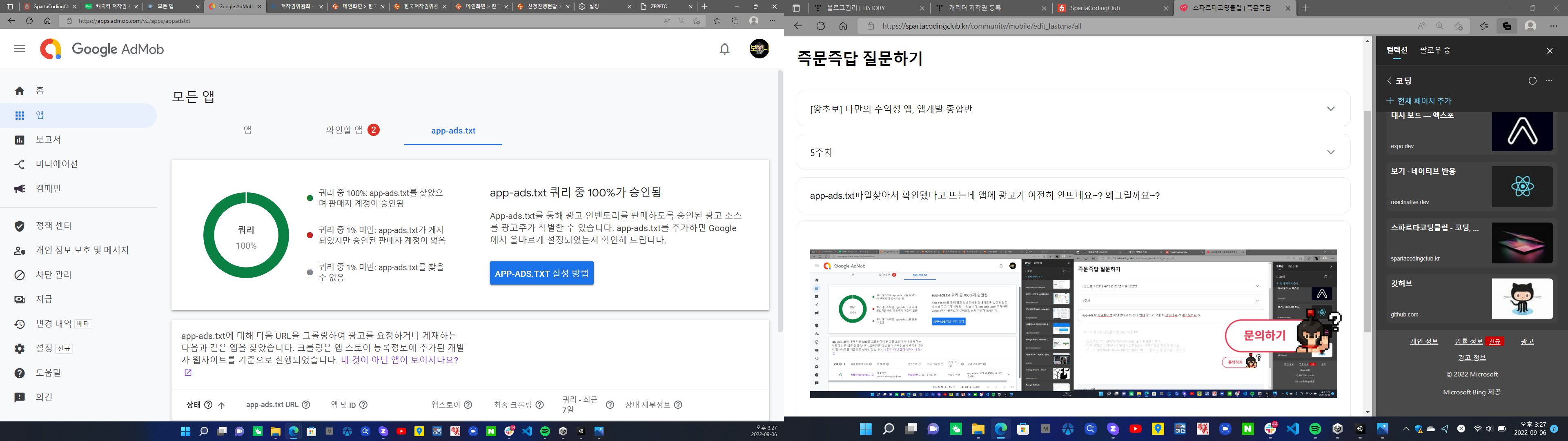
Task: Open Windows Start in right taskbar
Action: click(x=865, y=429)
